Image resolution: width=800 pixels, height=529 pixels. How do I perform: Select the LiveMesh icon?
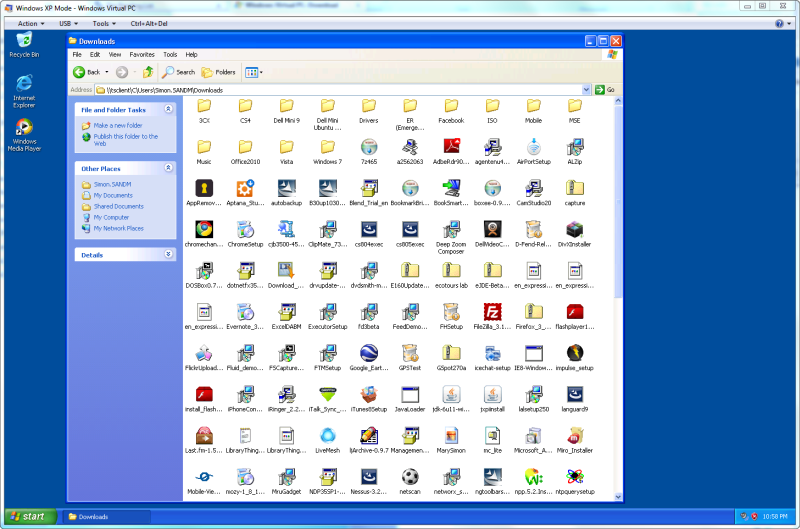pyautogui.click(x=327, y=436)
